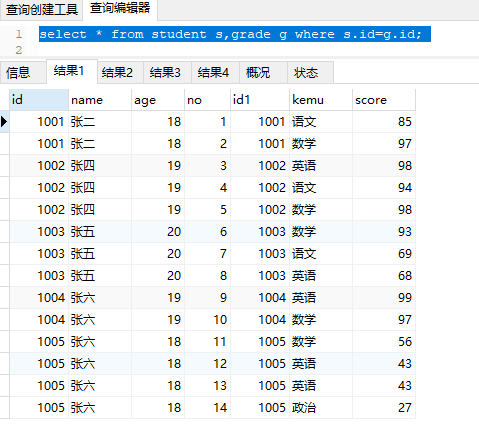Select the 查询编辑器 tab

click(x=120, y=8)
